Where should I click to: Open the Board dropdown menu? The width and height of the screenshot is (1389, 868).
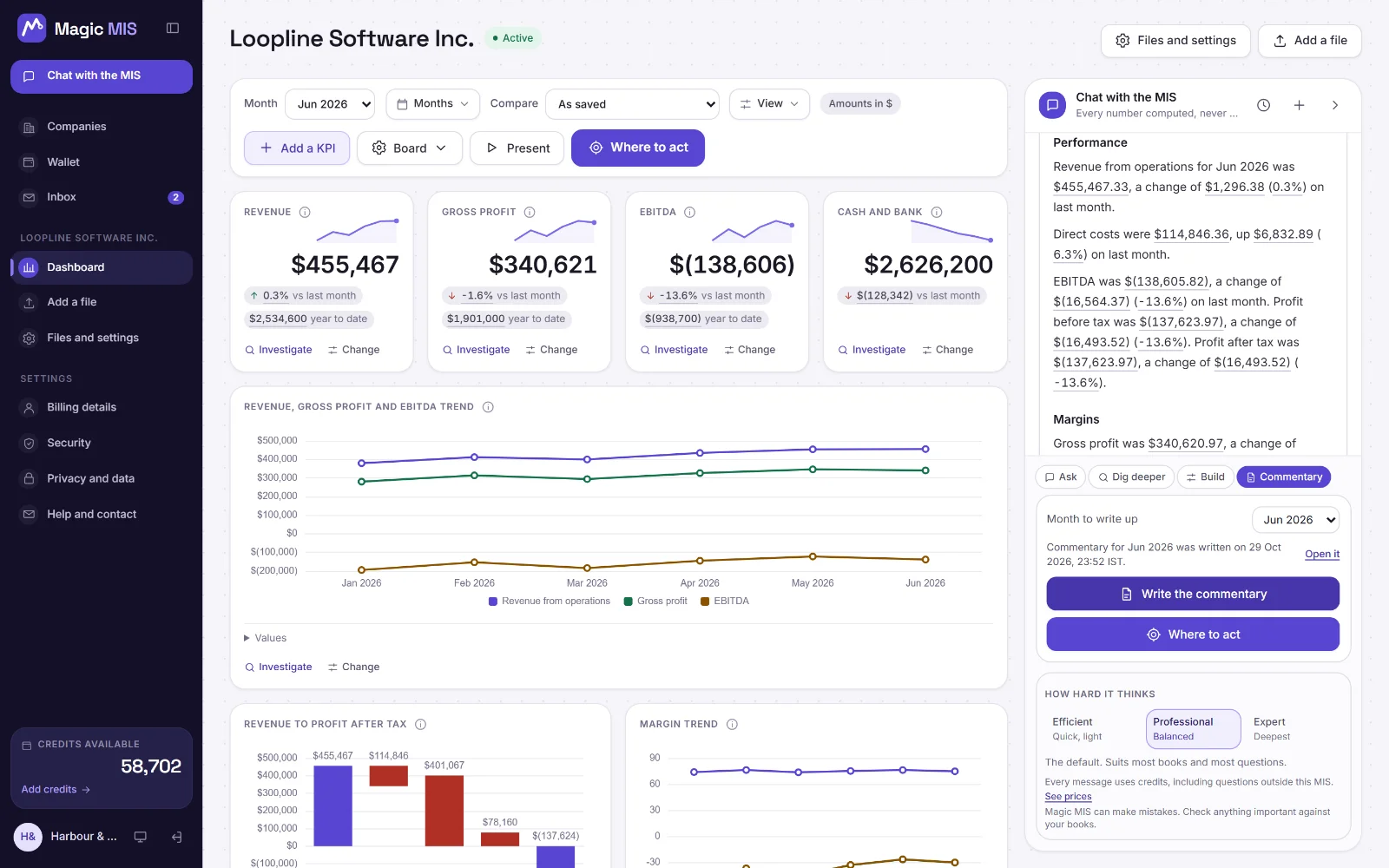409,148
